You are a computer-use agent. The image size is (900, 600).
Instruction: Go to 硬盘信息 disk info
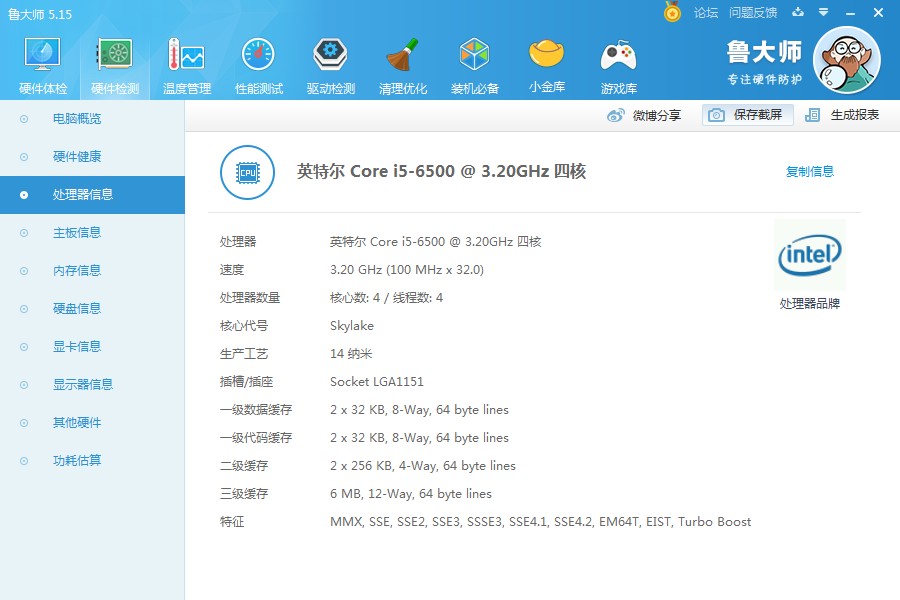(x=92, y=308)
